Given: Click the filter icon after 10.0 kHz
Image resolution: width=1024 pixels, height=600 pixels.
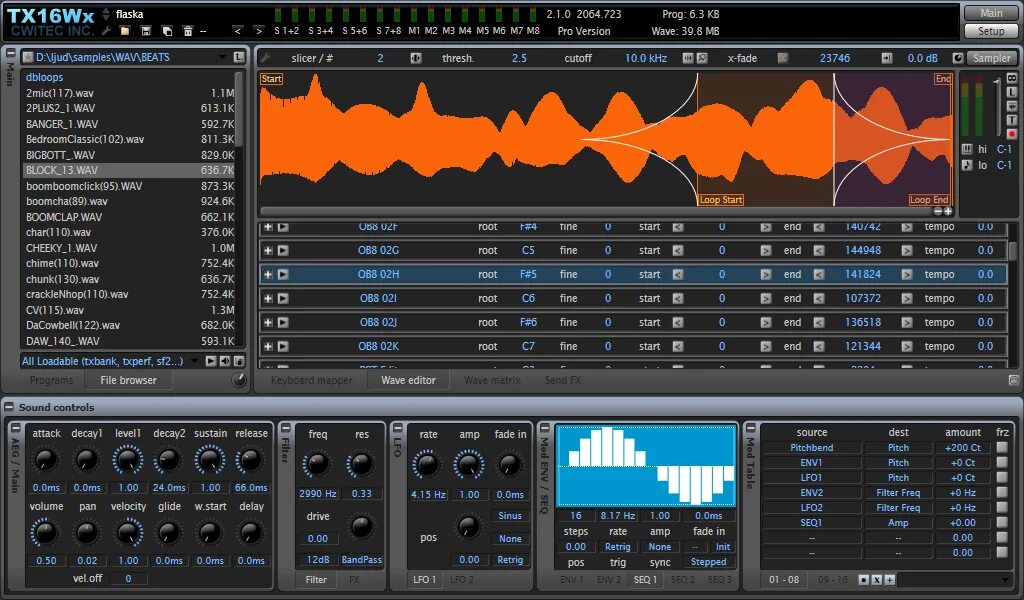Looking at the screenshot, I should tap(688, 58).
